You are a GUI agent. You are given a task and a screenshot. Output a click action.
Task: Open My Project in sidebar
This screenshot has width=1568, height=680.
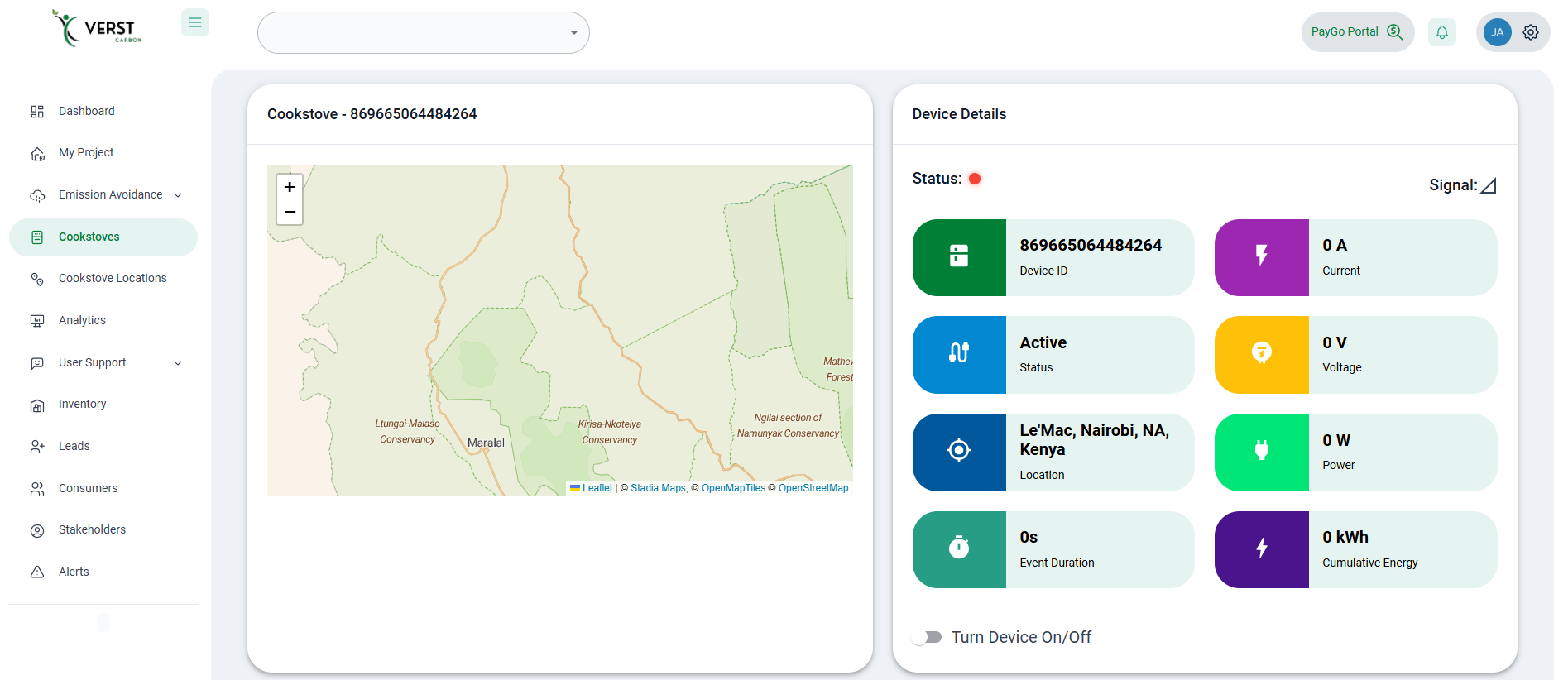tap(103, 153)
